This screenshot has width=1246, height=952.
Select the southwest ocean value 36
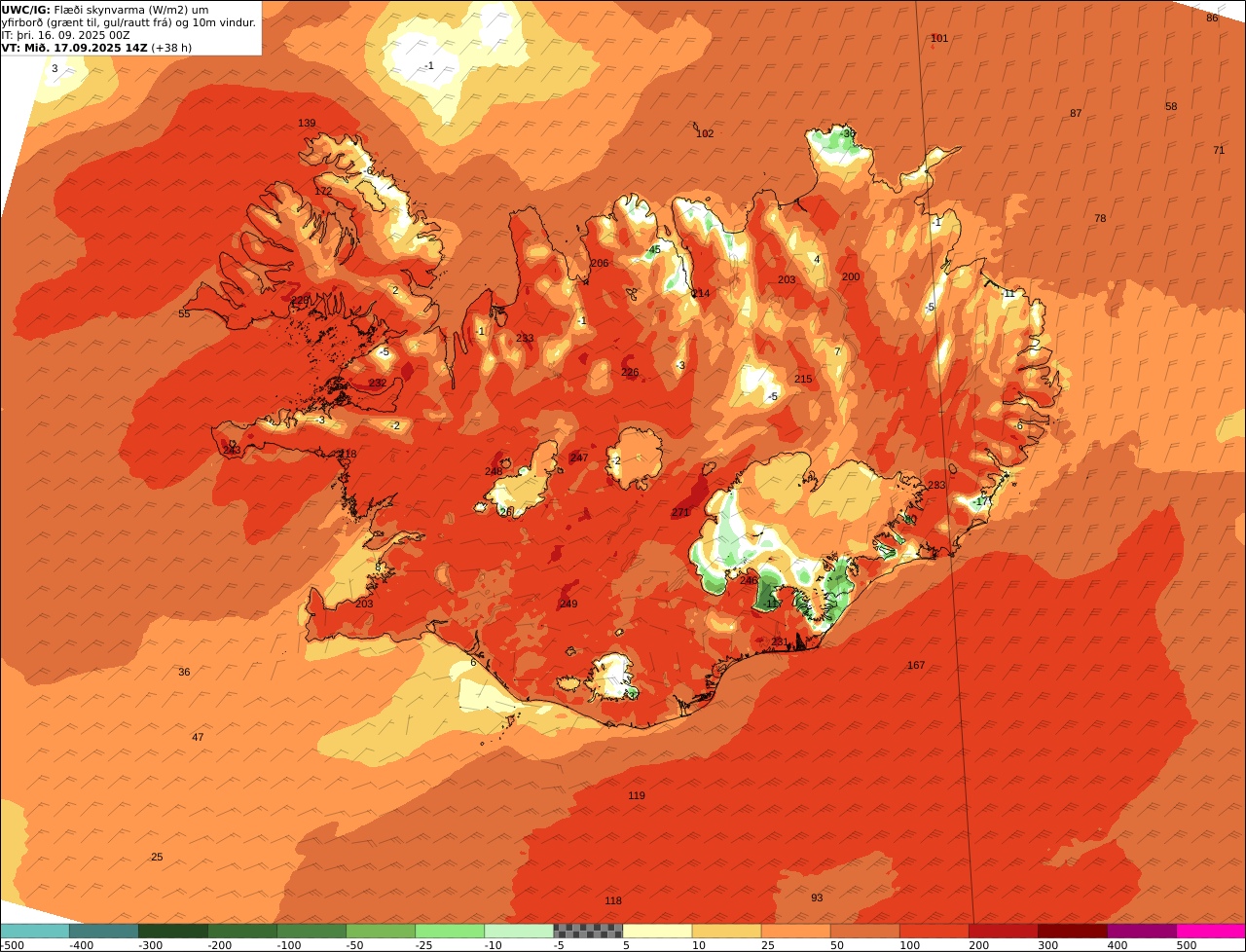(184, 673)
